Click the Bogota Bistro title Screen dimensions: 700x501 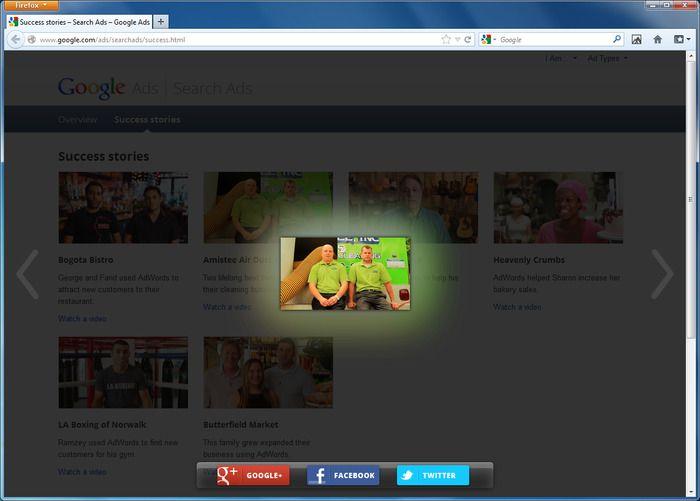click(86, 260)
